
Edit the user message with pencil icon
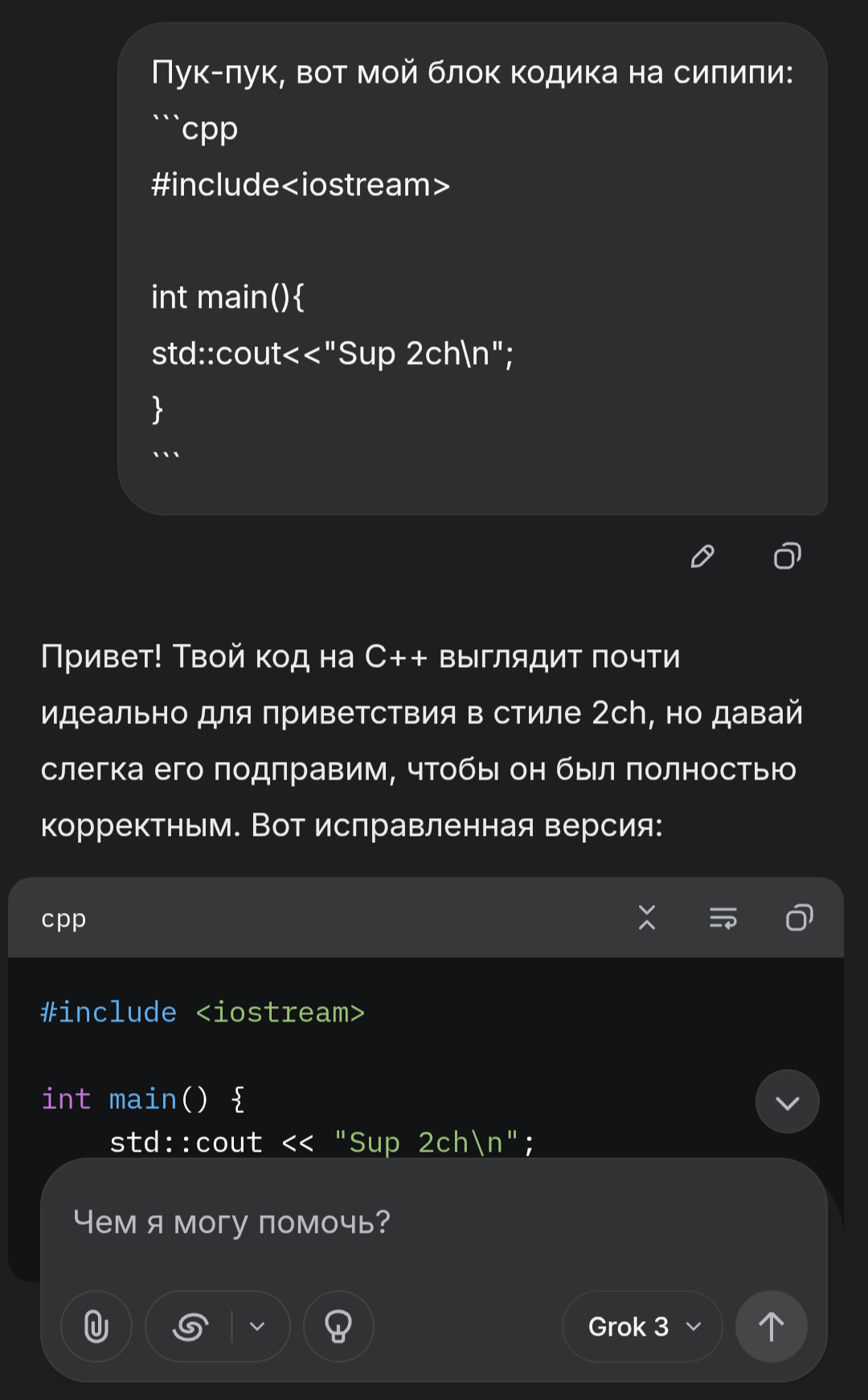[x=702, y=556]
